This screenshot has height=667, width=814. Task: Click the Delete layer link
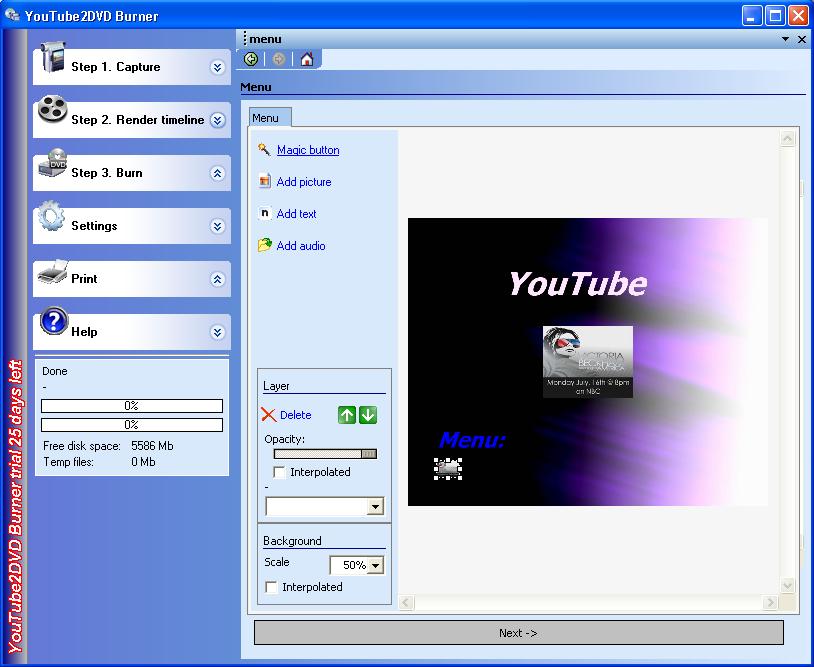coord(295,415)
